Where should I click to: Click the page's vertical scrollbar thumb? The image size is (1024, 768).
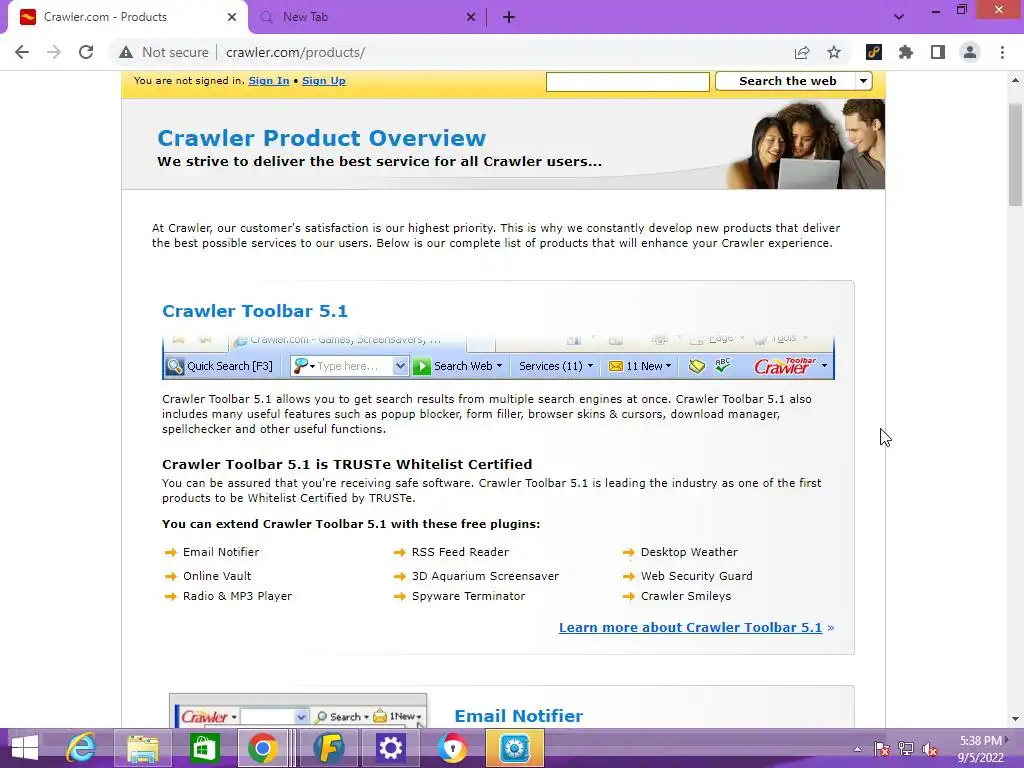pyautogui.click(x=1015, y=153)
